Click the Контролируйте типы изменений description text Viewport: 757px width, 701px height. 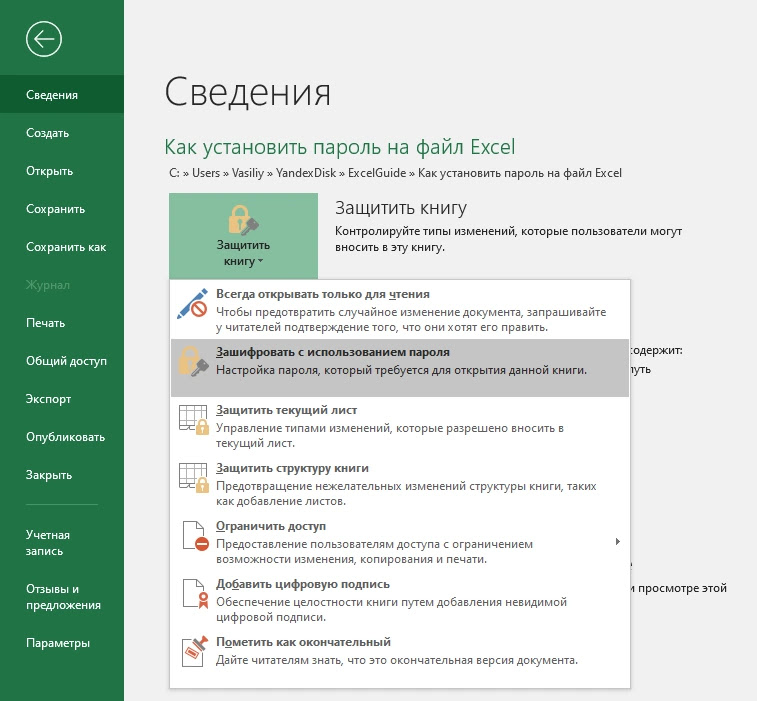(x=508, y=239)
